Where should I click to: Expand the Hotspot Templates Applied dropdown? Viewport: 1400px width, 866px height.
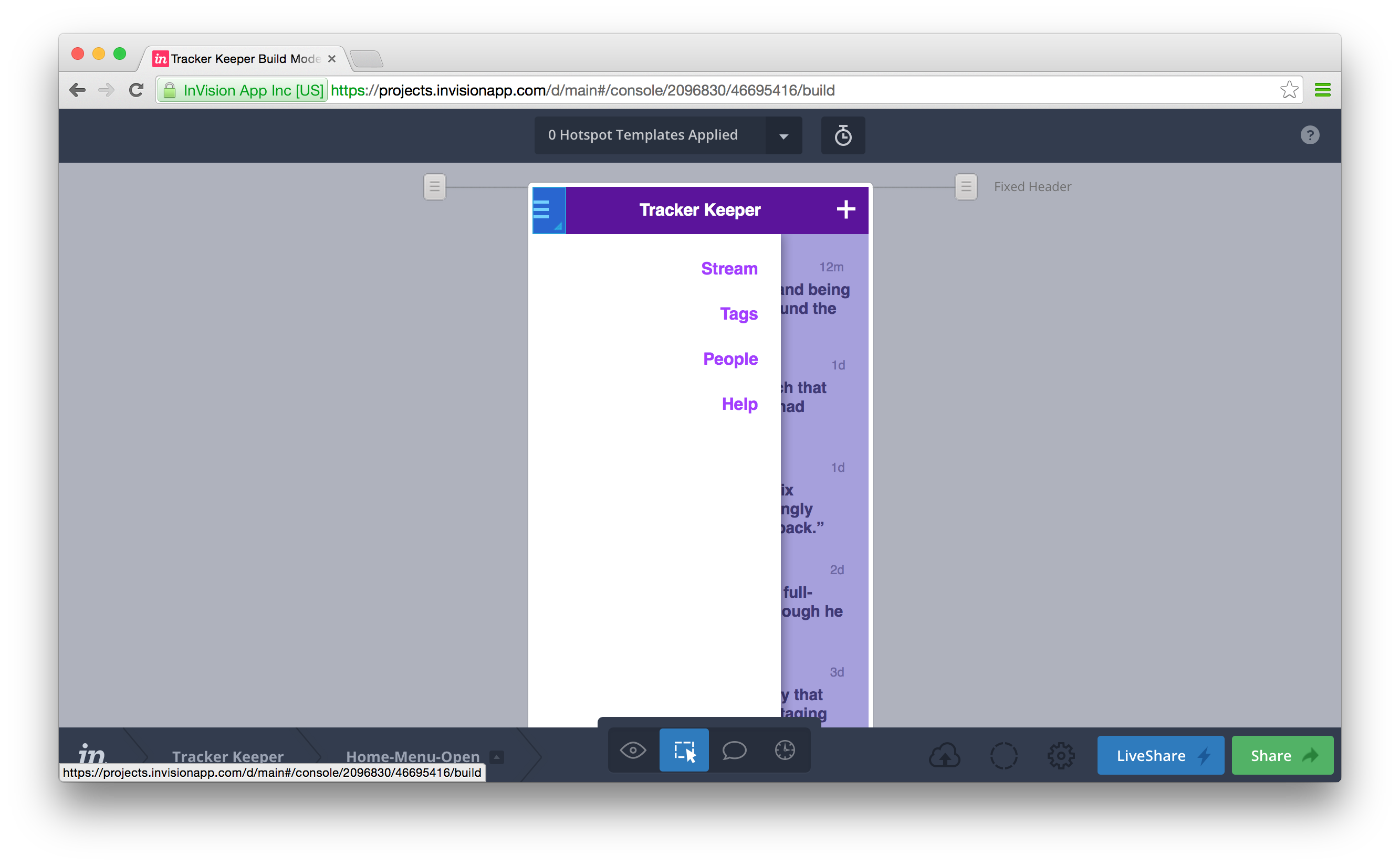point(783,136)
